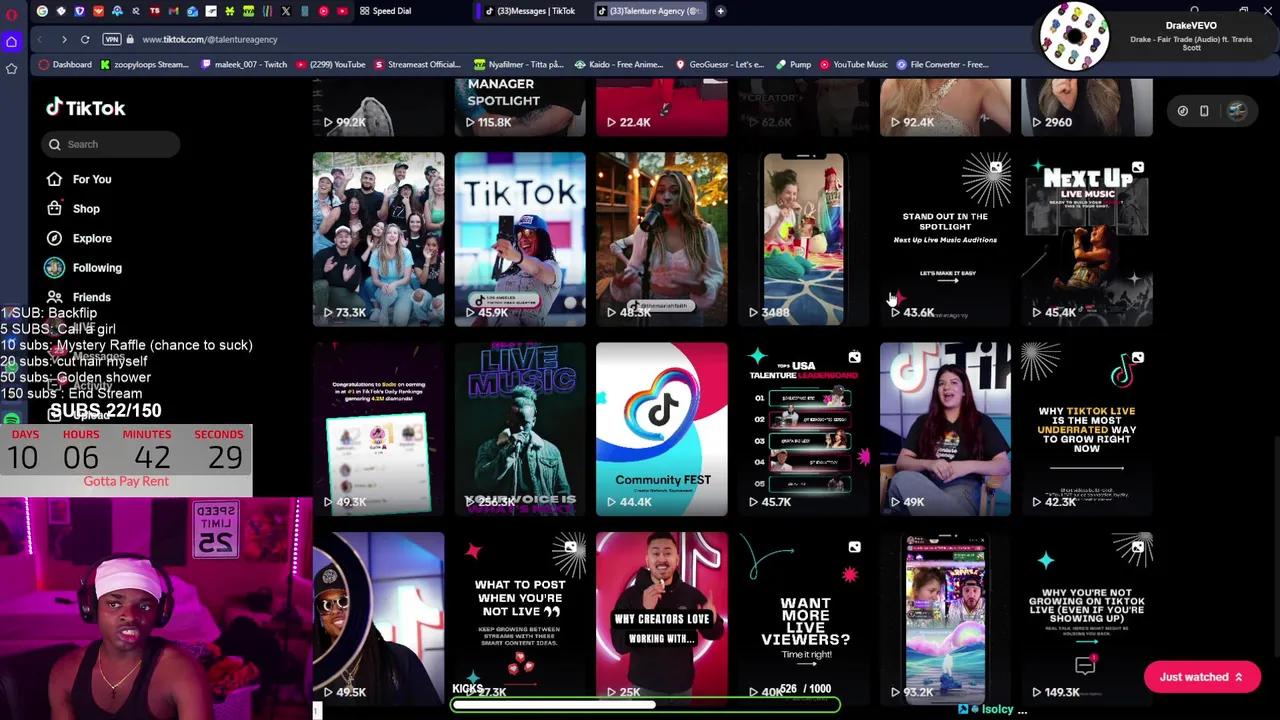This screenshot has height=720, width=1280.
Task: Open the Opera menu logo
Action: click(12, 14)
